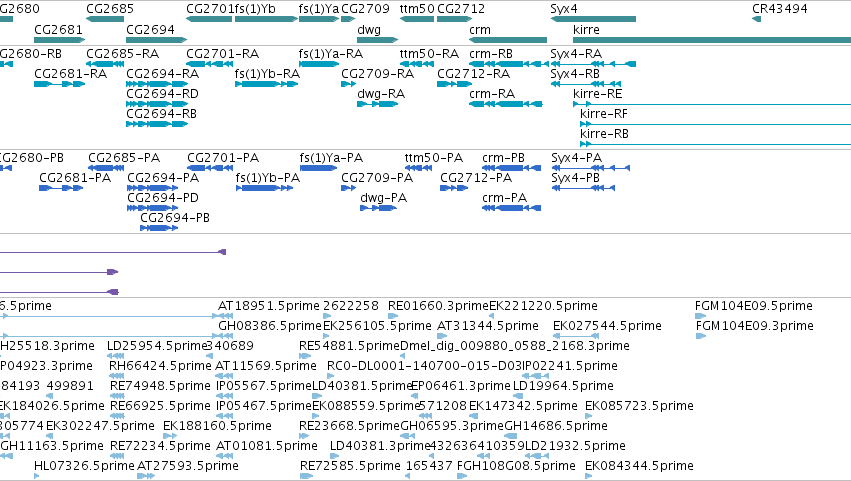Select transcript label 'kirre-RE'
The width and height of the screenshot is (851, 481).
(x=598, y=94)
